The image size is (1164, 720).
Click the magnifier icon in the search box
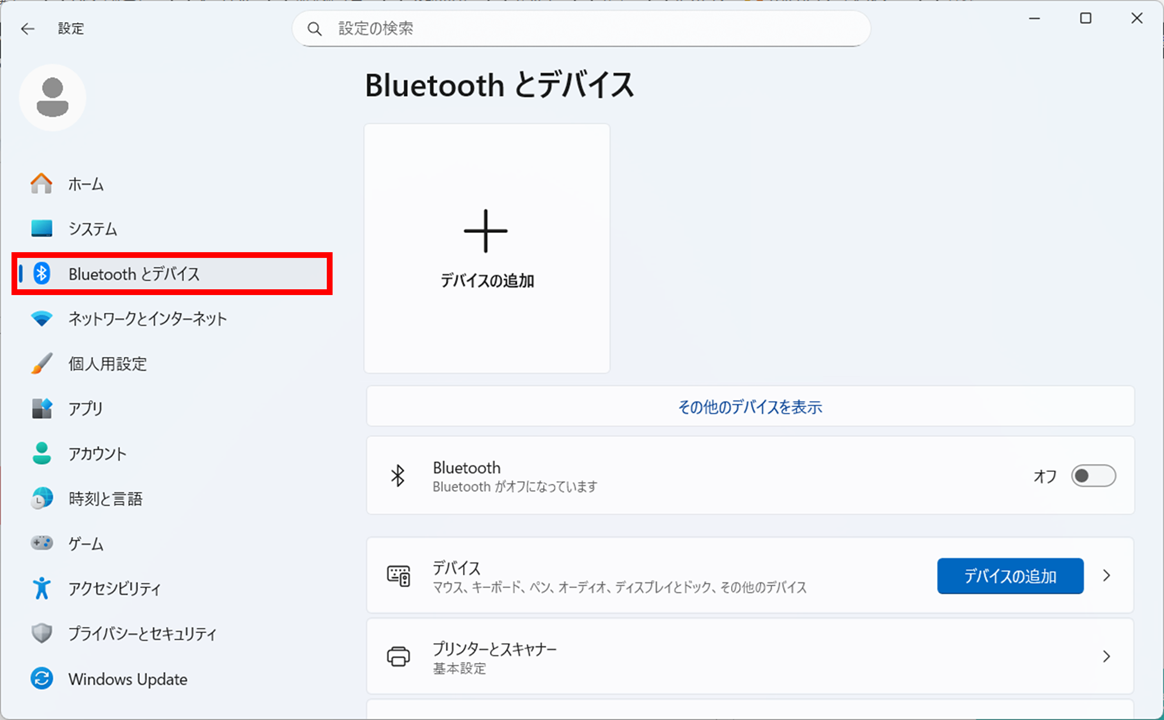point(315,29)
